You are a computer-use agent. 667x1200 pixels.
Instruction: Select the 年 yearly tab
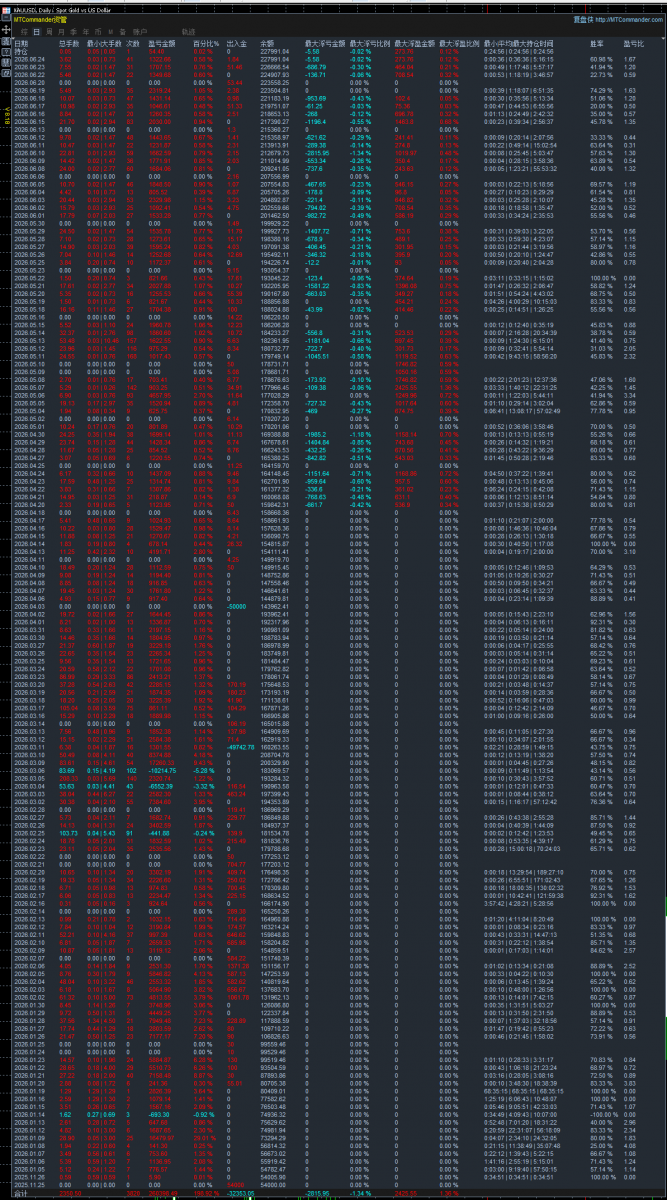point(85,32)
